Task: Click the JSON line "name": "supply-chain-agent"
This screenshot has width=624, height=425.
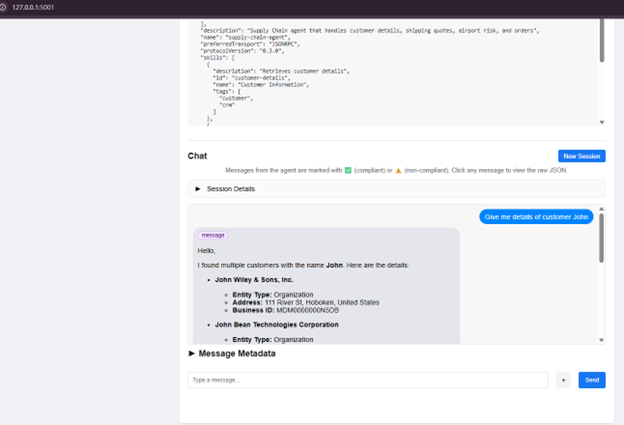Action: 245,37
